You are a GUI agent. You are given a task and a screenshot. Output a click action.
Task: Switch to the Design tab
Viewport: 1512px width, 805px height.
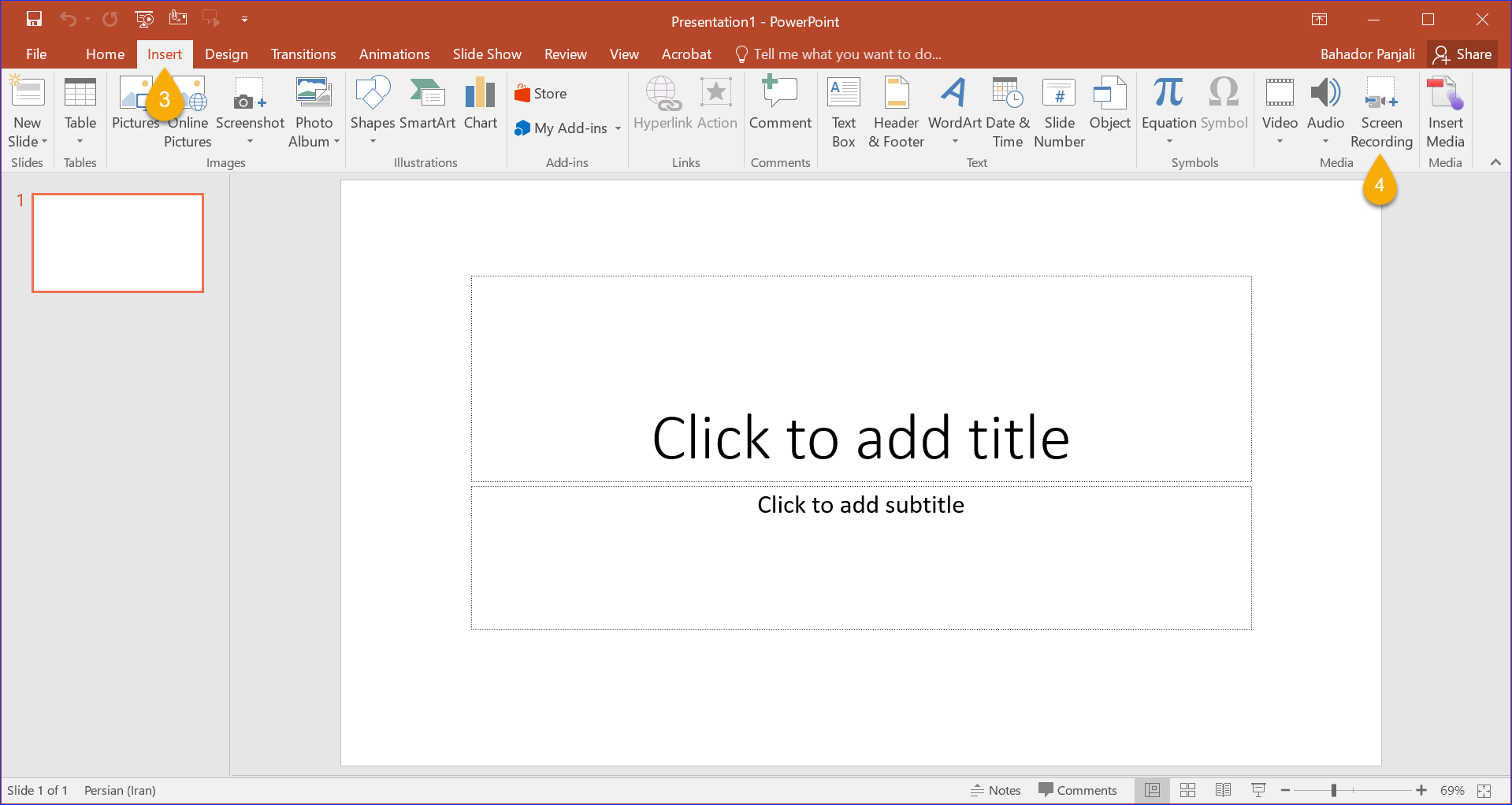click(226, 54)
